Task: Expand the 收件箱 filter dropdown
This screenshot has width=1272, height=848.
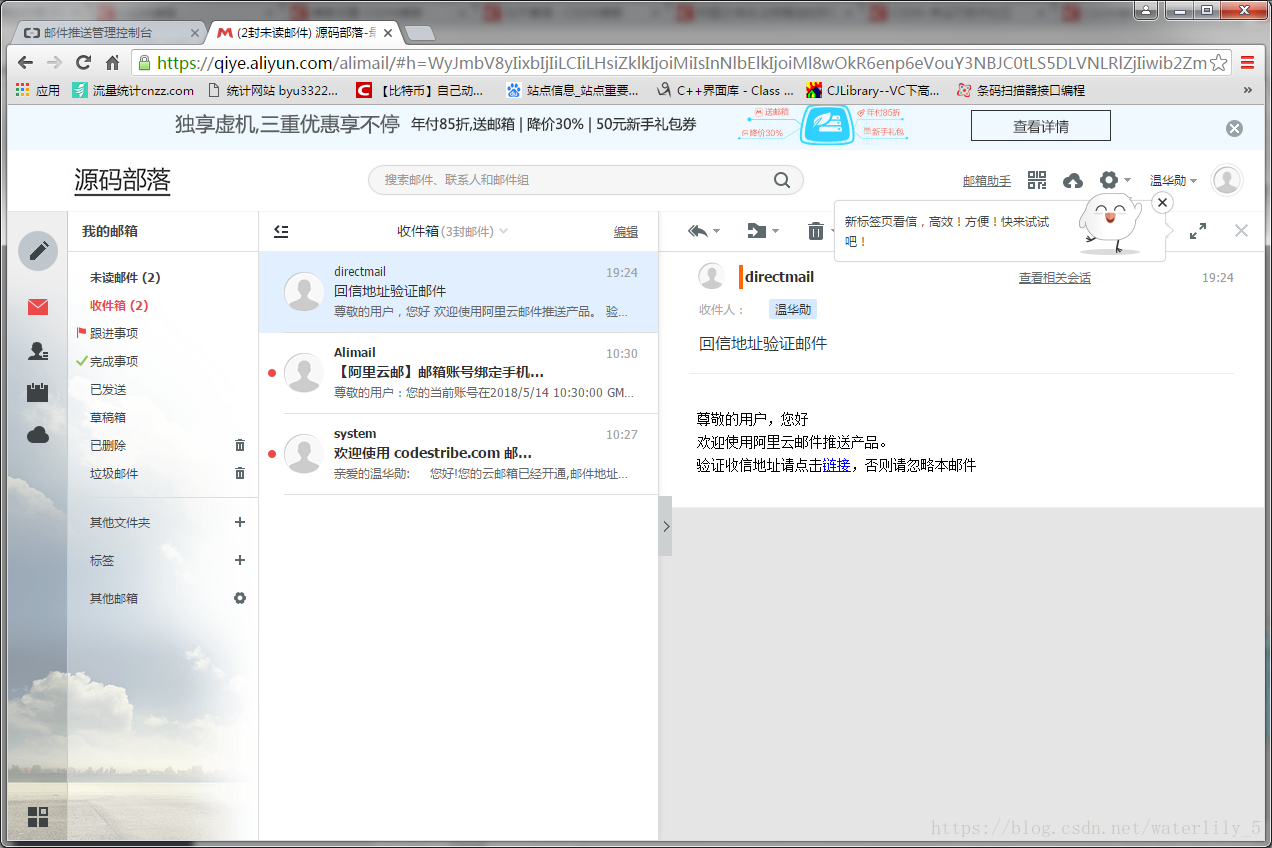Action: click(503, 231)
